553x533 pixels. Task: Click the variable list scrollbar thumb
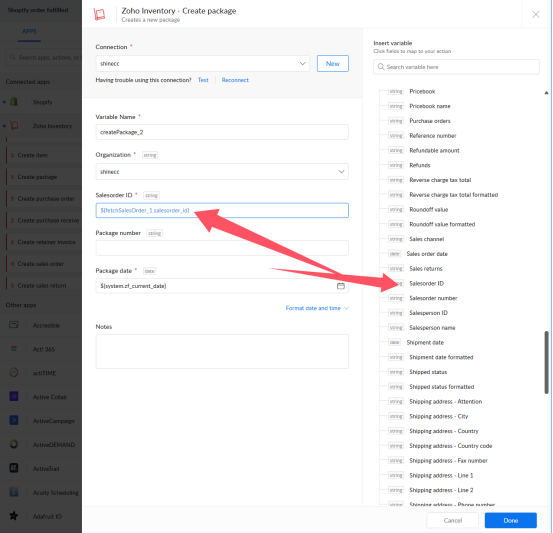(x=546, y=362)
